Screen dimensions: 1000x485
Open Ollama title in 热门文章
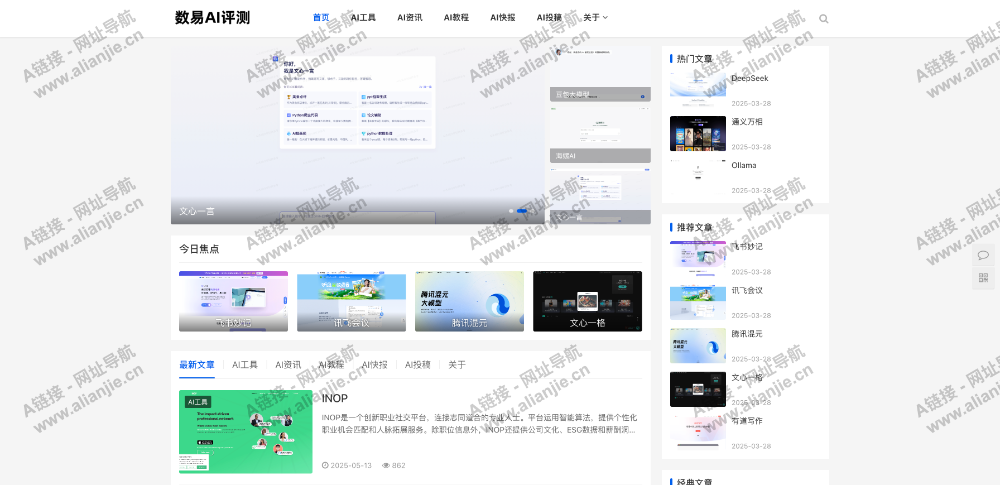click(744, 165)
